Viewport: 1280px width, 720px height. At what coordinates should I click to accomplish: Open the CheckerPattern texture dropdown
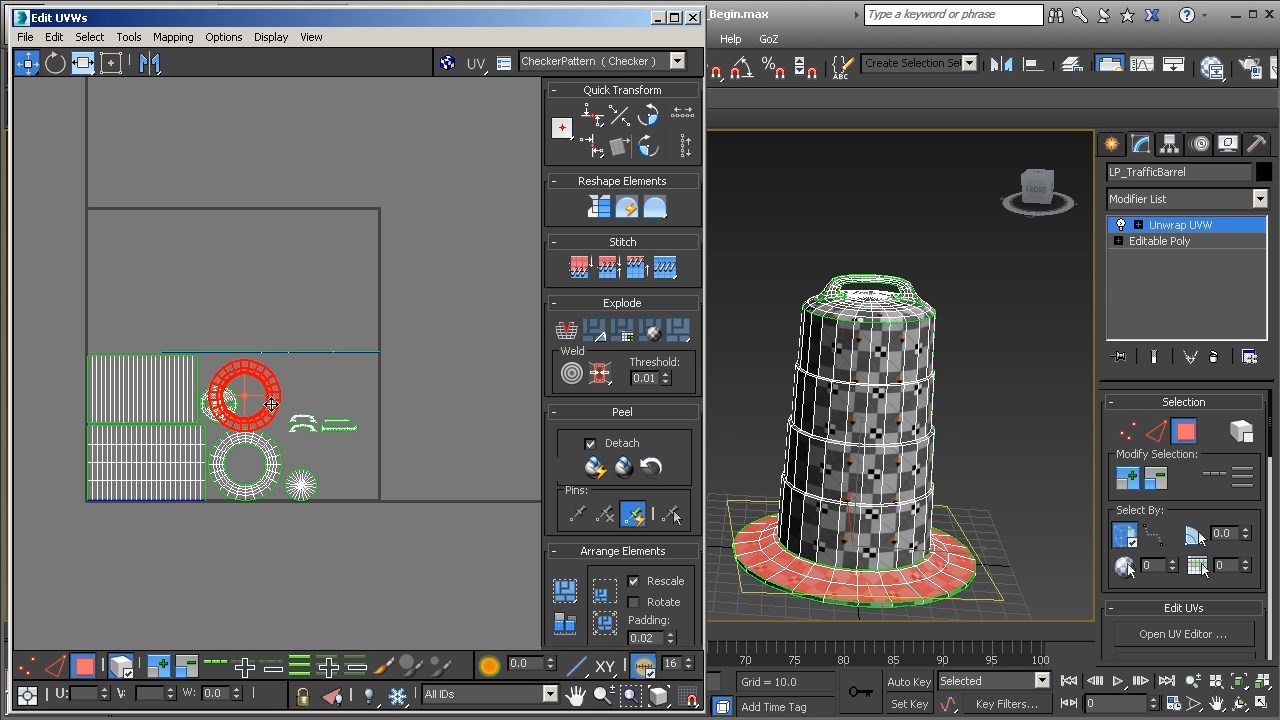pyautogui.click(x=677, y=61)
